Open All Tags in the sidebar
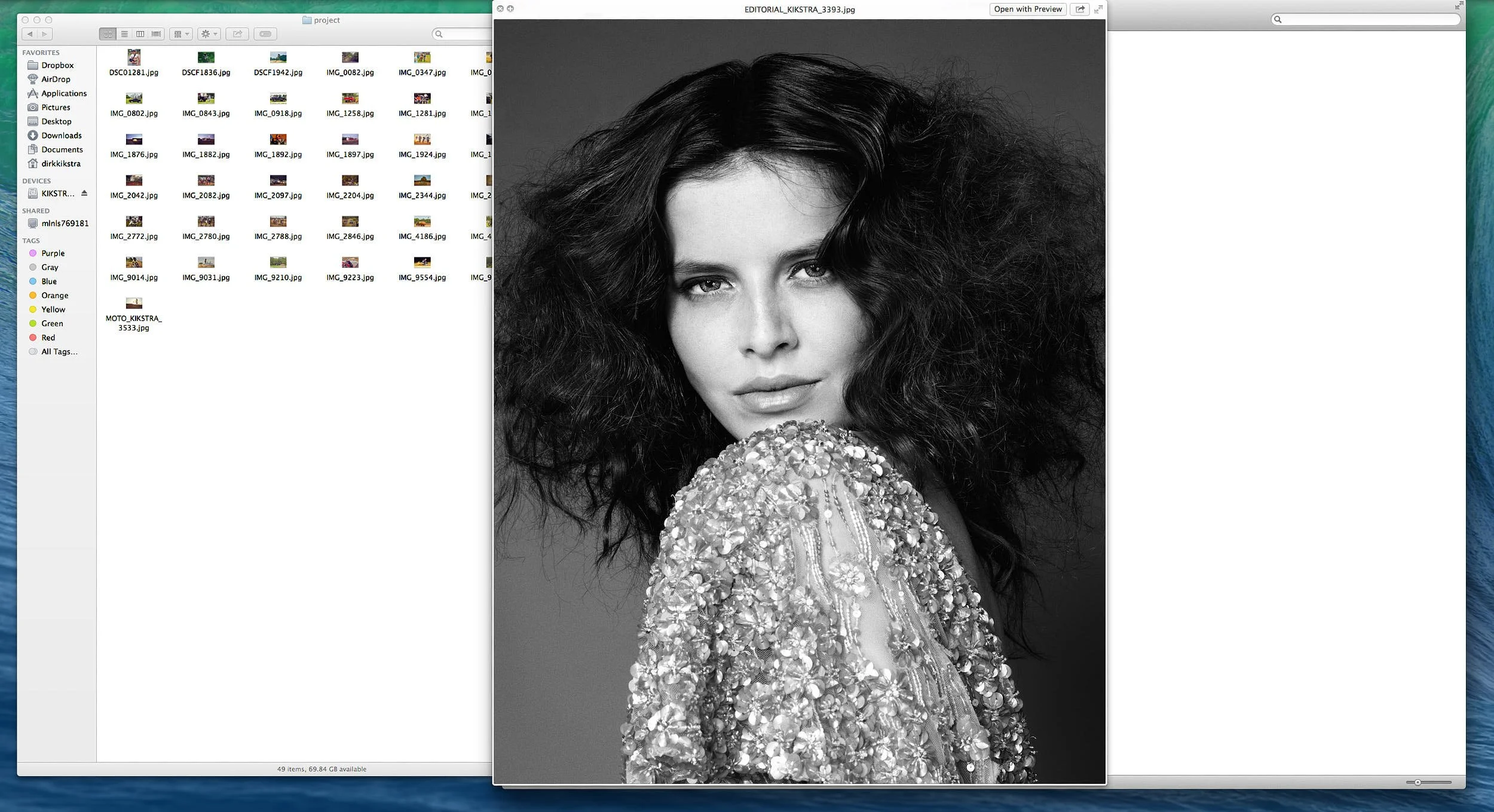The image size is (1494, 812). (58, 351)
